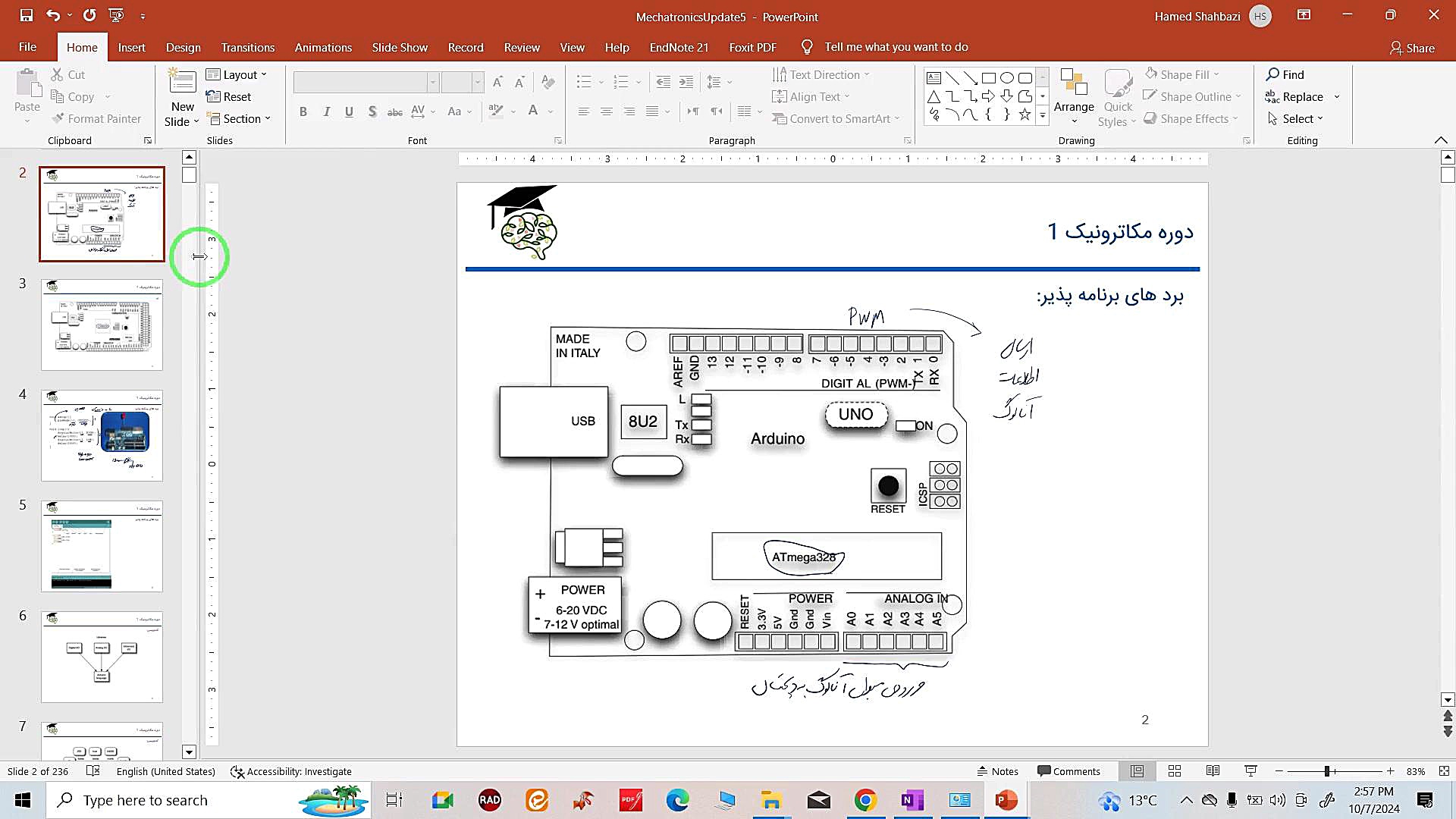Increase font size icon

[x=497, y=82]
